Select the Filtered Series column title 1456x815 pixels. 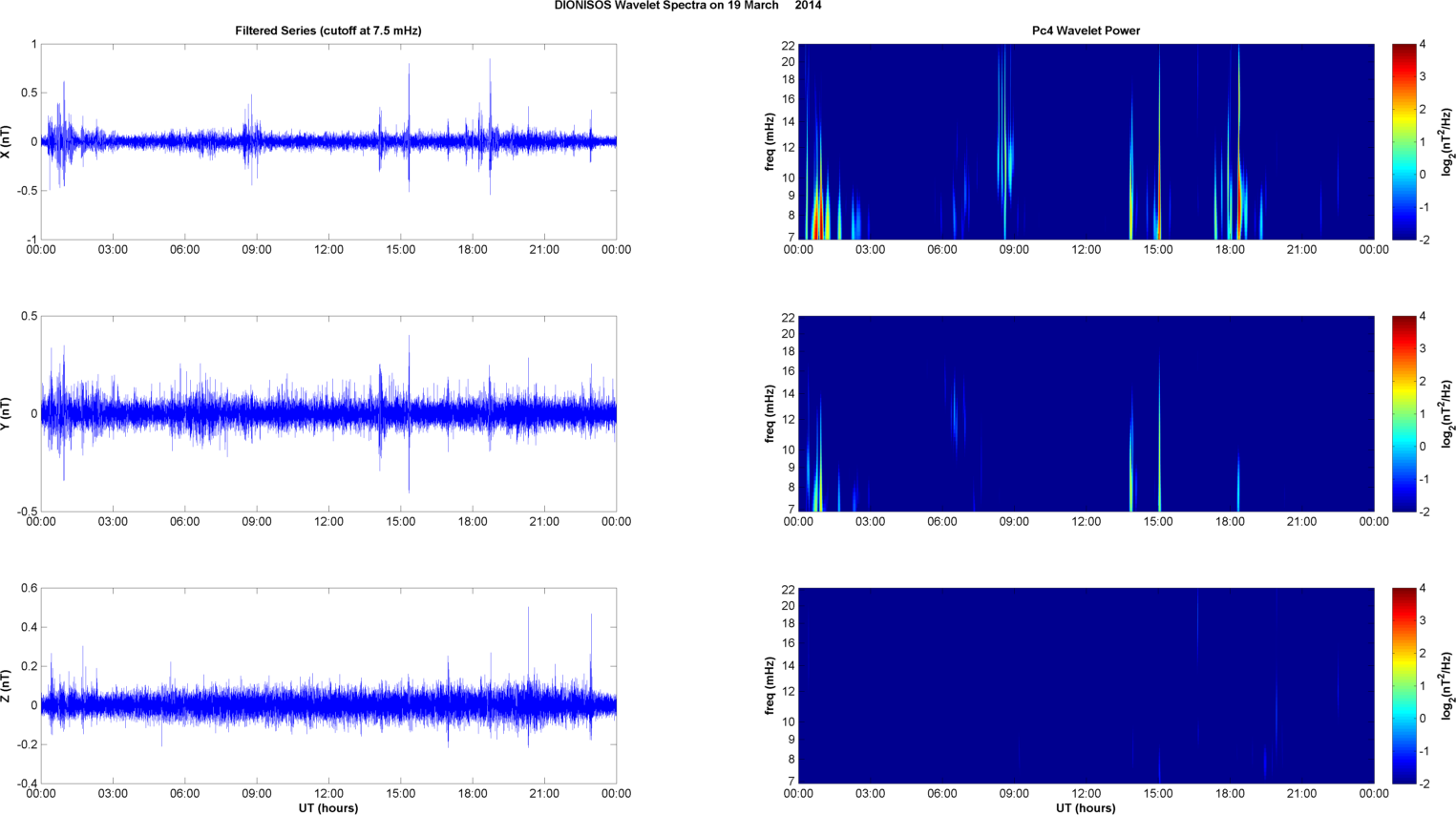(x=328, y=31)
